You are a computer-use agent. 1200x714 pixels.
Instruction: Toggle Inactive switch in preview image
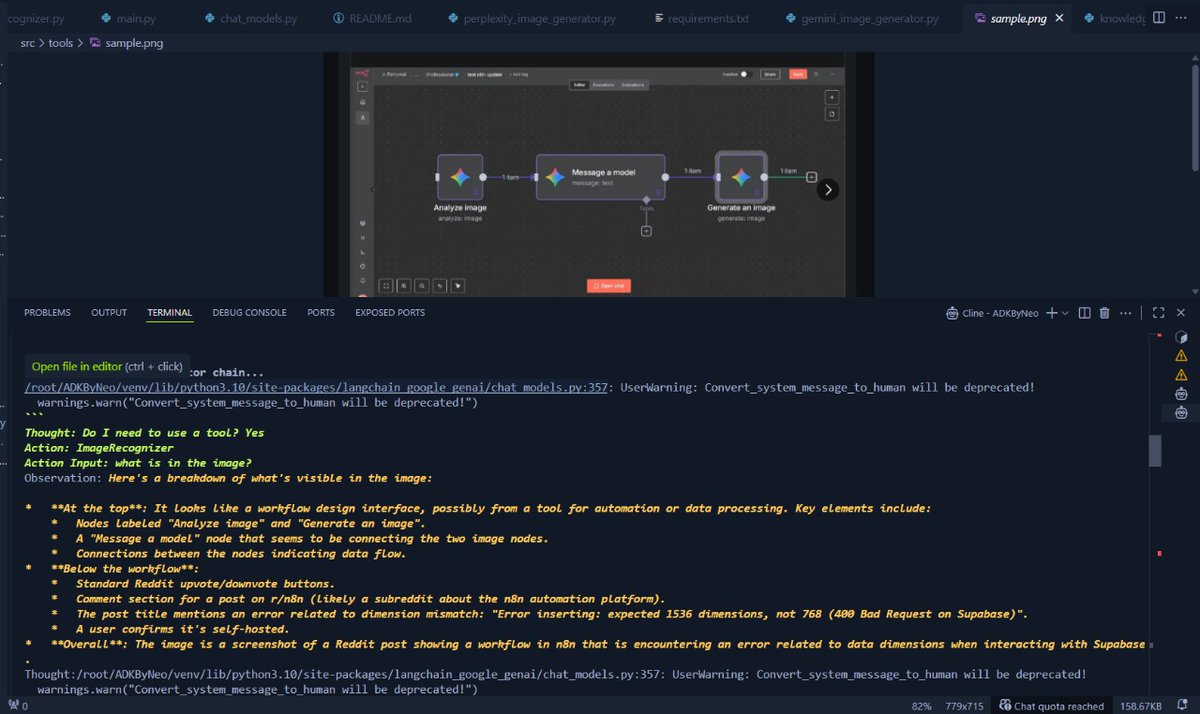coord(744,74)
